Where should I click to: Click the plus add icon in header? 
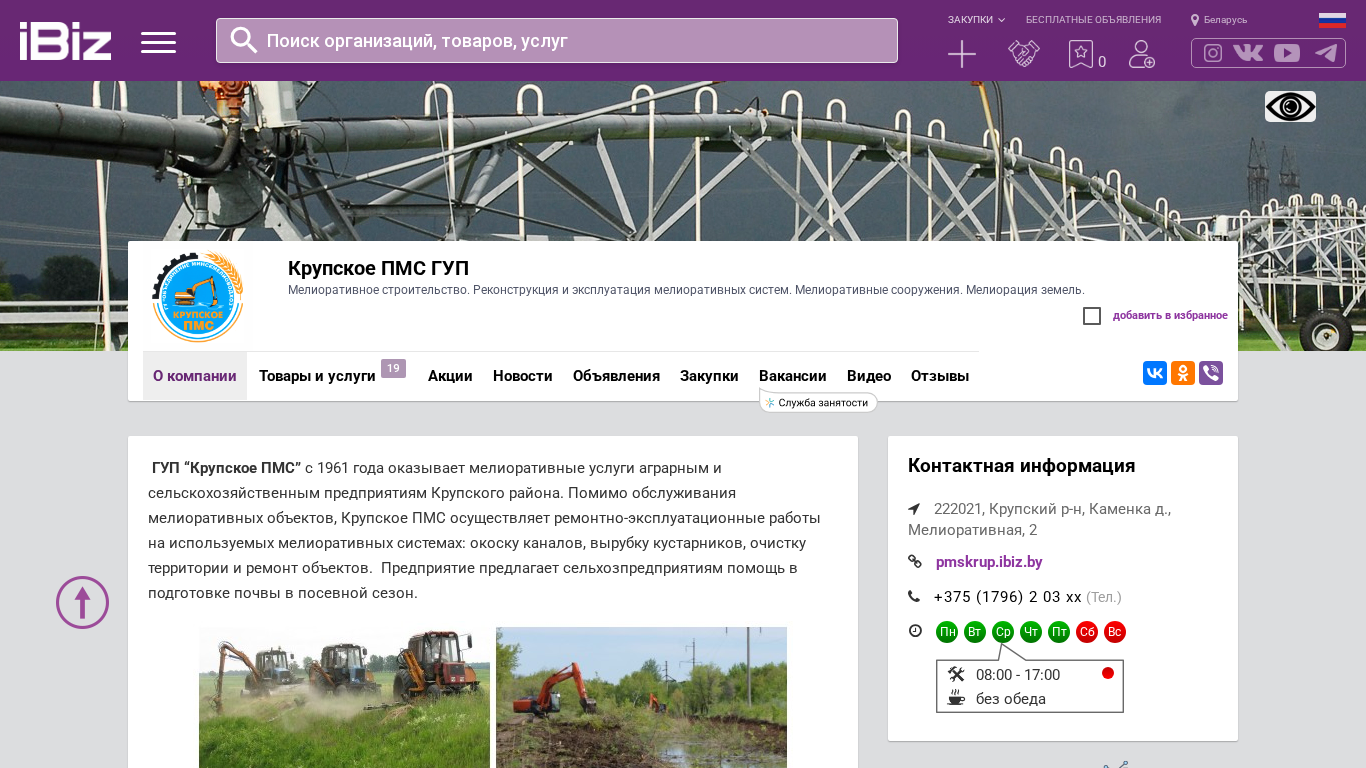point(962,54)
